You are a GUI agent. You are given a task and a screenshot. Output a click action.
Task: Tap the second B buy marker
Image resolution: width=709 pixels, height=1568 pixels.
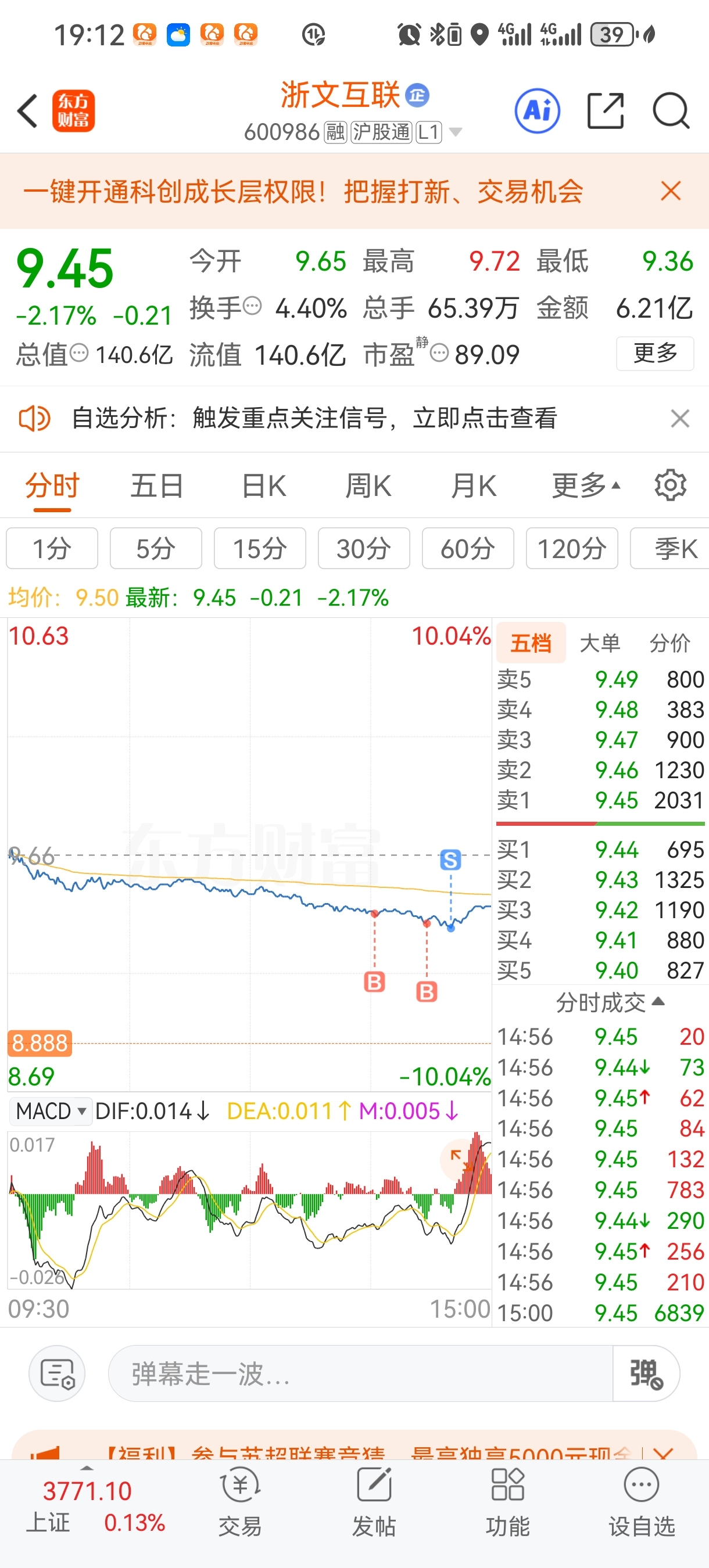pyautogui.click(x=427, y=991)
